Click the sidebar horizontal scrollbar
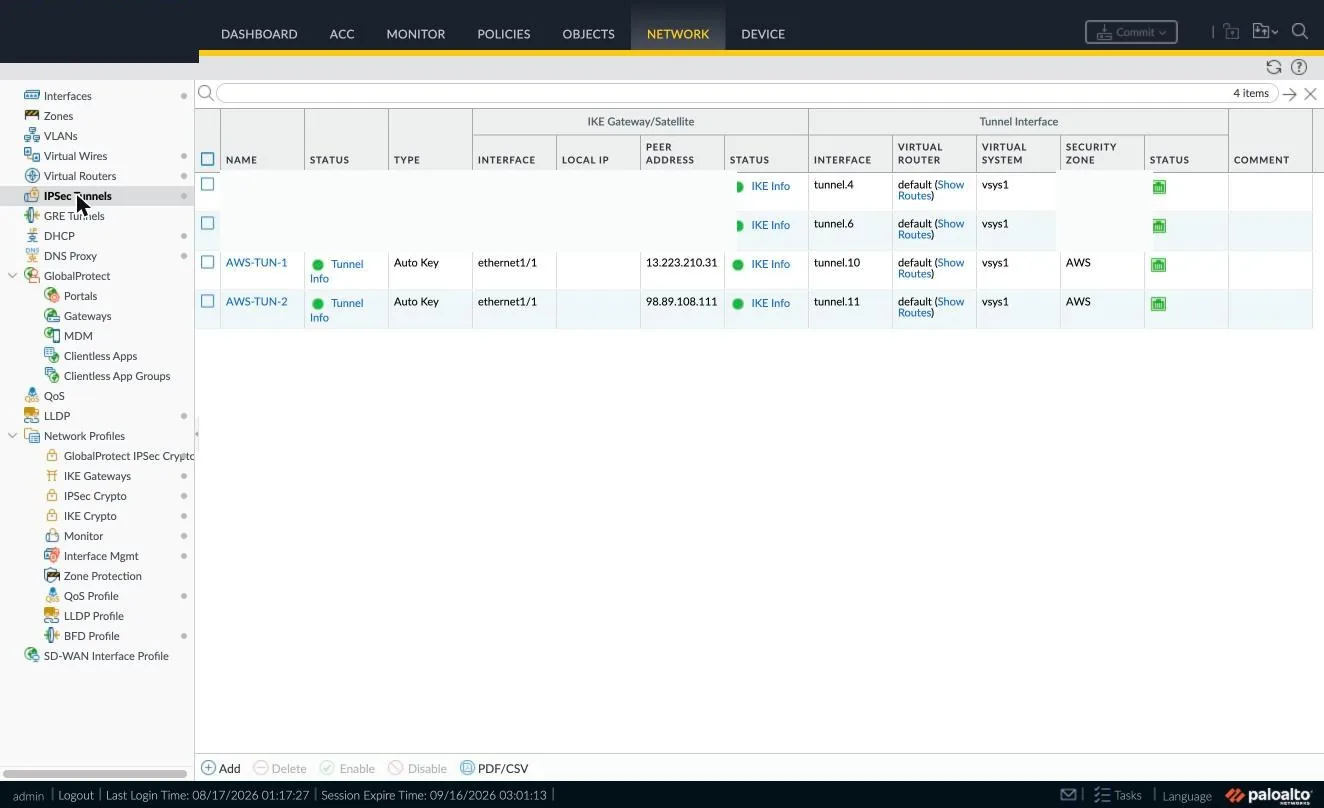Screen dimensions: 1324x808 point(95,774)
